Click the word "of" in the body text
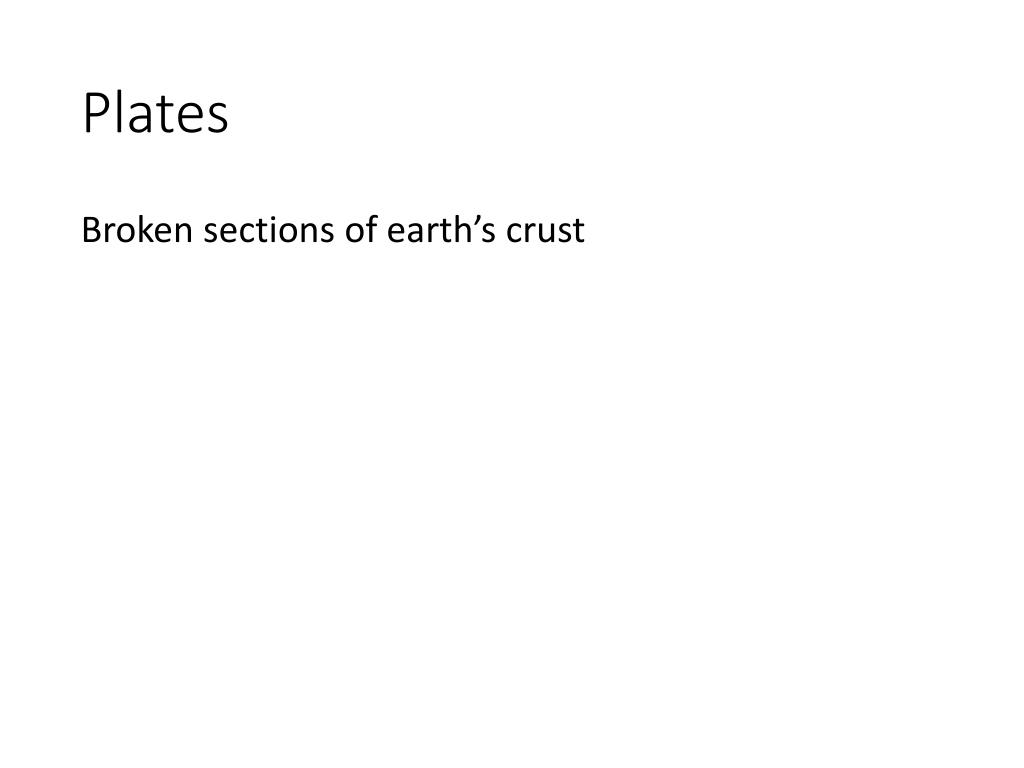 pos(361,230)
